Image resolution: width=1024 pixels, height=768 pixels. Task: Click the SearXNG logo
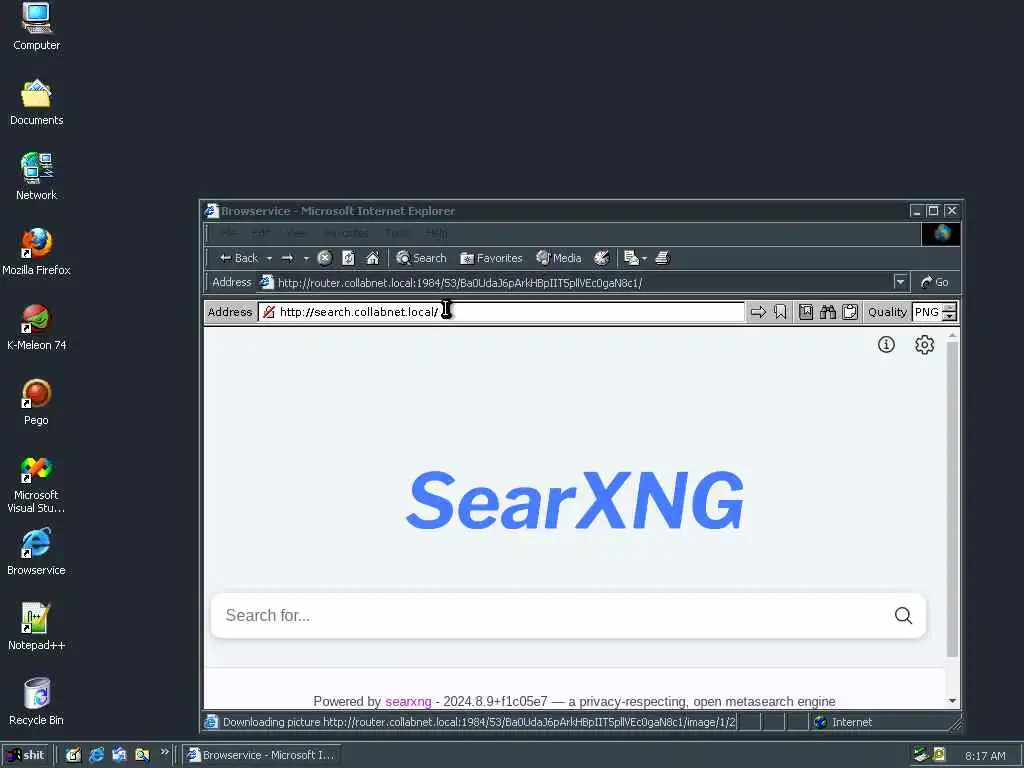click(x=575, y=500)
